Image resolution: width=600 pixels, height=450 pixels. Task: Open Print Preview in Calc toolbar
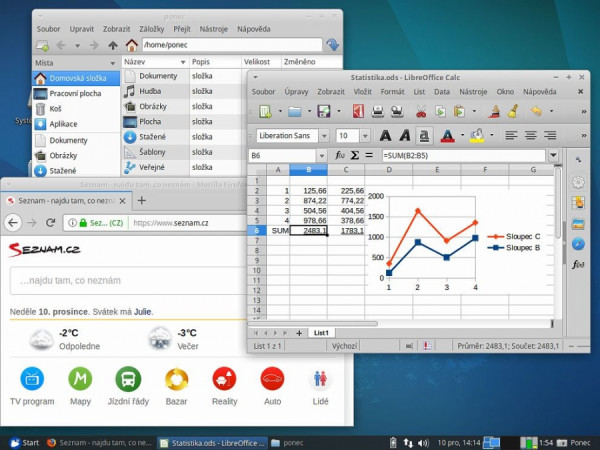pyautogui.click(x=397, y=111)
